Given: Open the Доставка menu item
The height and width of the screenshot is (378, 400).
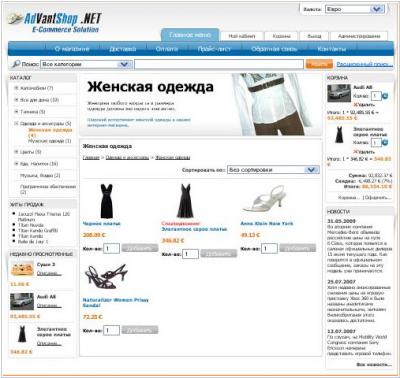Looking at the screenshot, I should (122, 49).
